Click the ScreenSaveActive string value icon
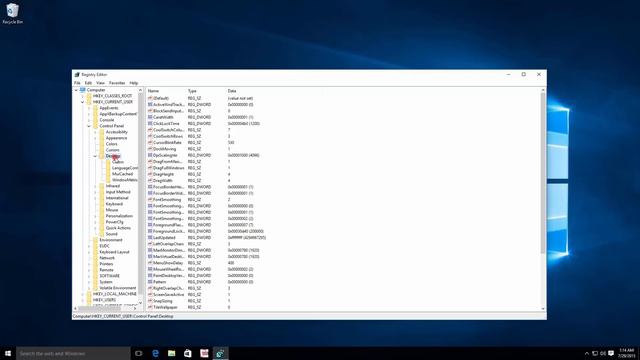Image resolution: width=640 pixels, height=360 pixels. (x=150, y=295)
